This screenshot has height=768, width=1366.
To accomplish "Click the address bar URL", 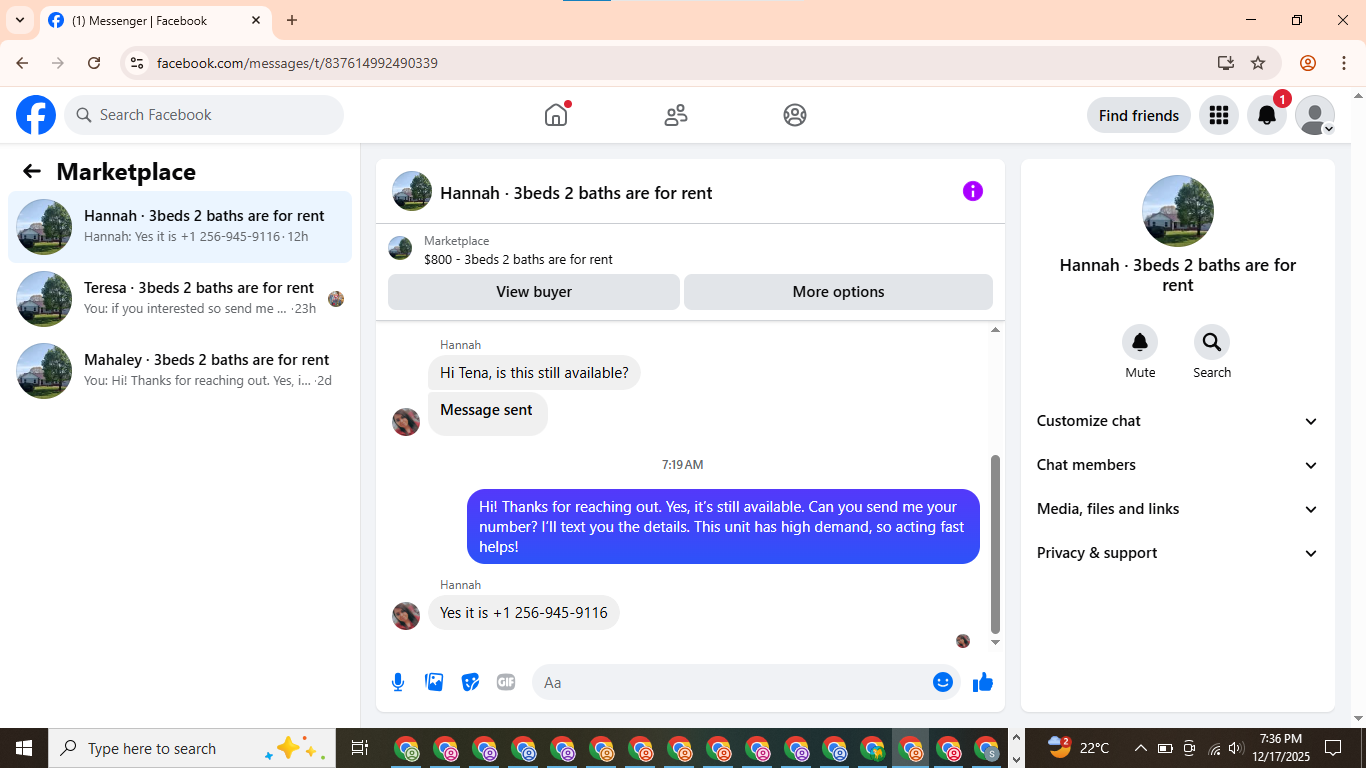I will 297,63.
